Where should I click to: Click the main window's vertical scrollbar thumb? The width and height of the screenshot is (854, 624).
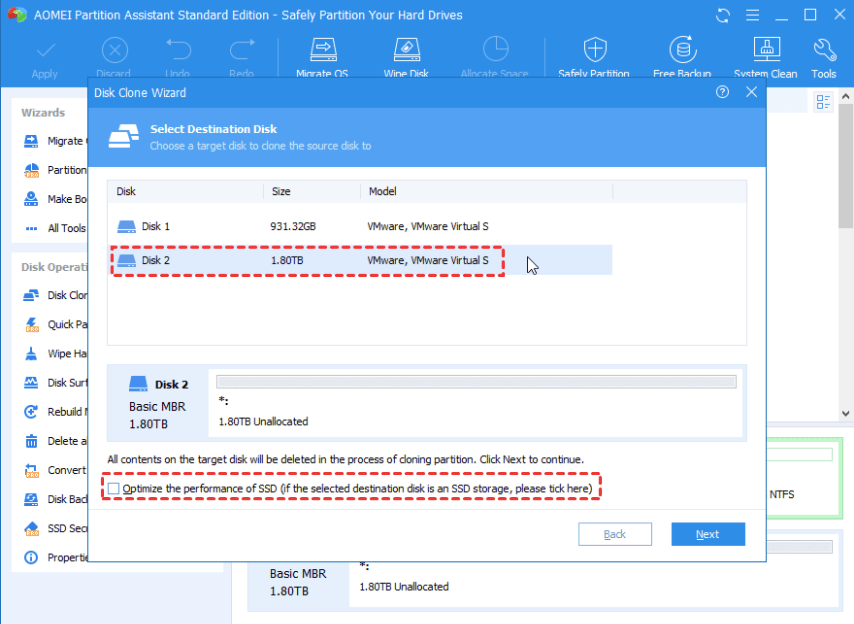845,166
